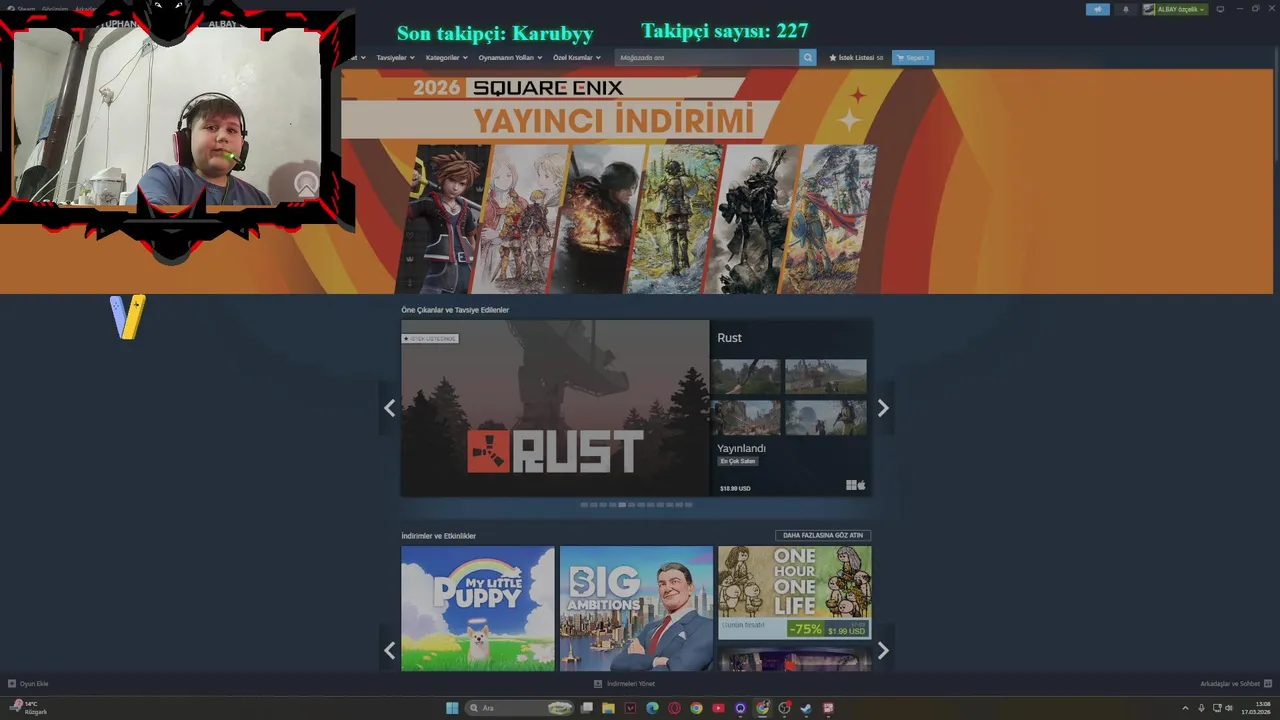Click Daha Fazlasına Göz Atın button
This screenshot has height=720, width=1280.
tap(823, 535)
